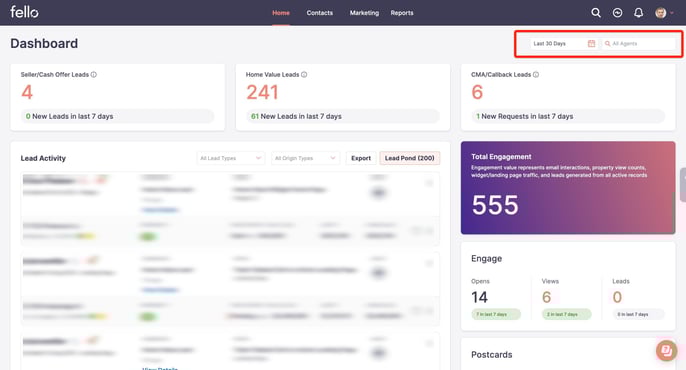The height and width of the screenshot is (370, 686).
Task: Click info icon beside Home Value Leads
Action: [x=304, y=74]
